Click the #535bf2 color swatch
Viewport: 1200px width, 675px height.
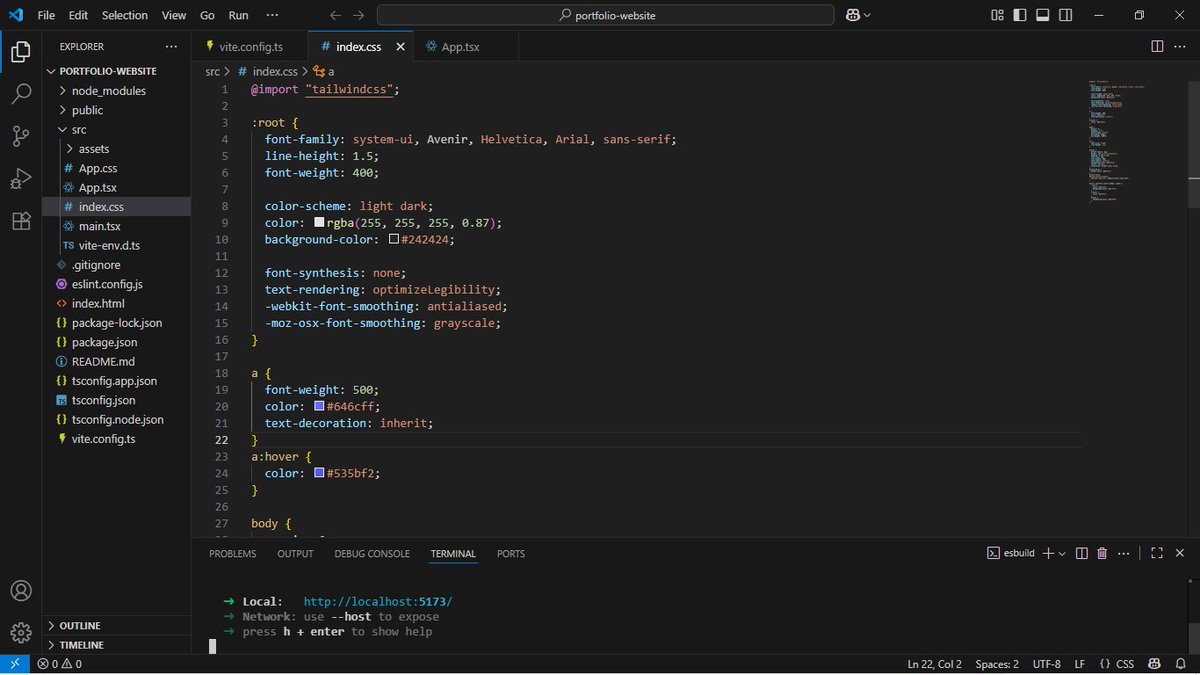pyautogui.click(x=319, y=473)
